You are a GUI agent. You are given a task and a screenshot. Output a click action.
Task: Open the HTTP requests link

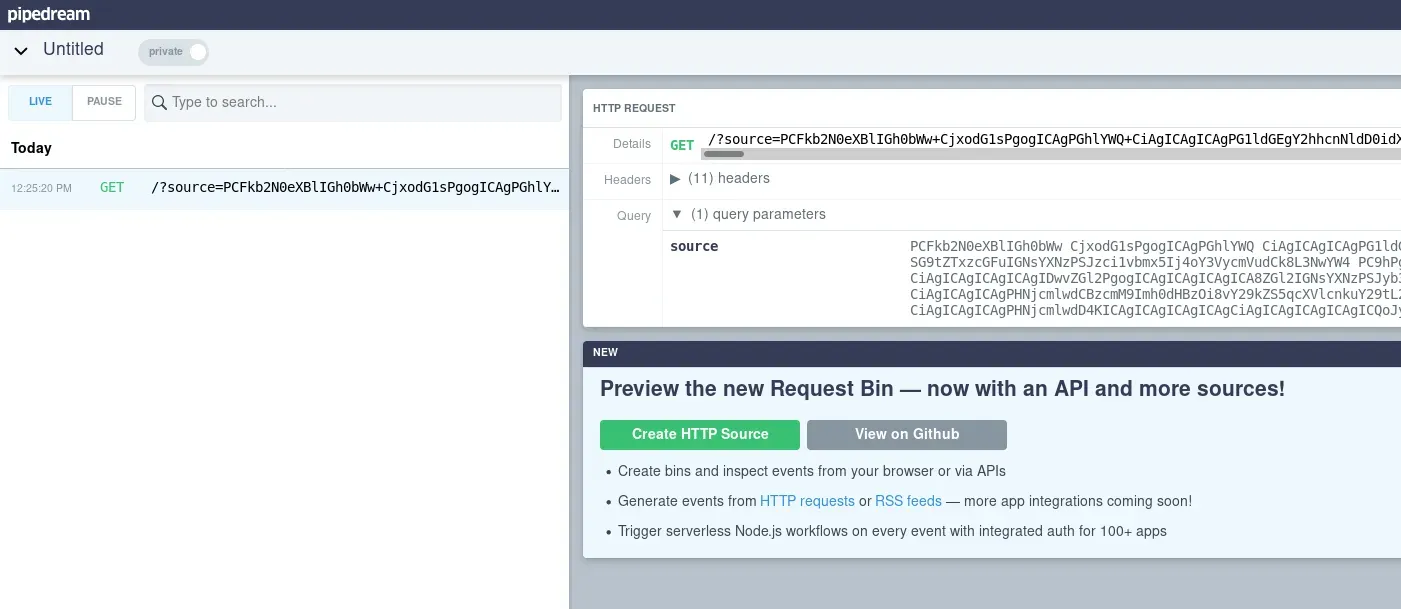[x=807, y=501]
